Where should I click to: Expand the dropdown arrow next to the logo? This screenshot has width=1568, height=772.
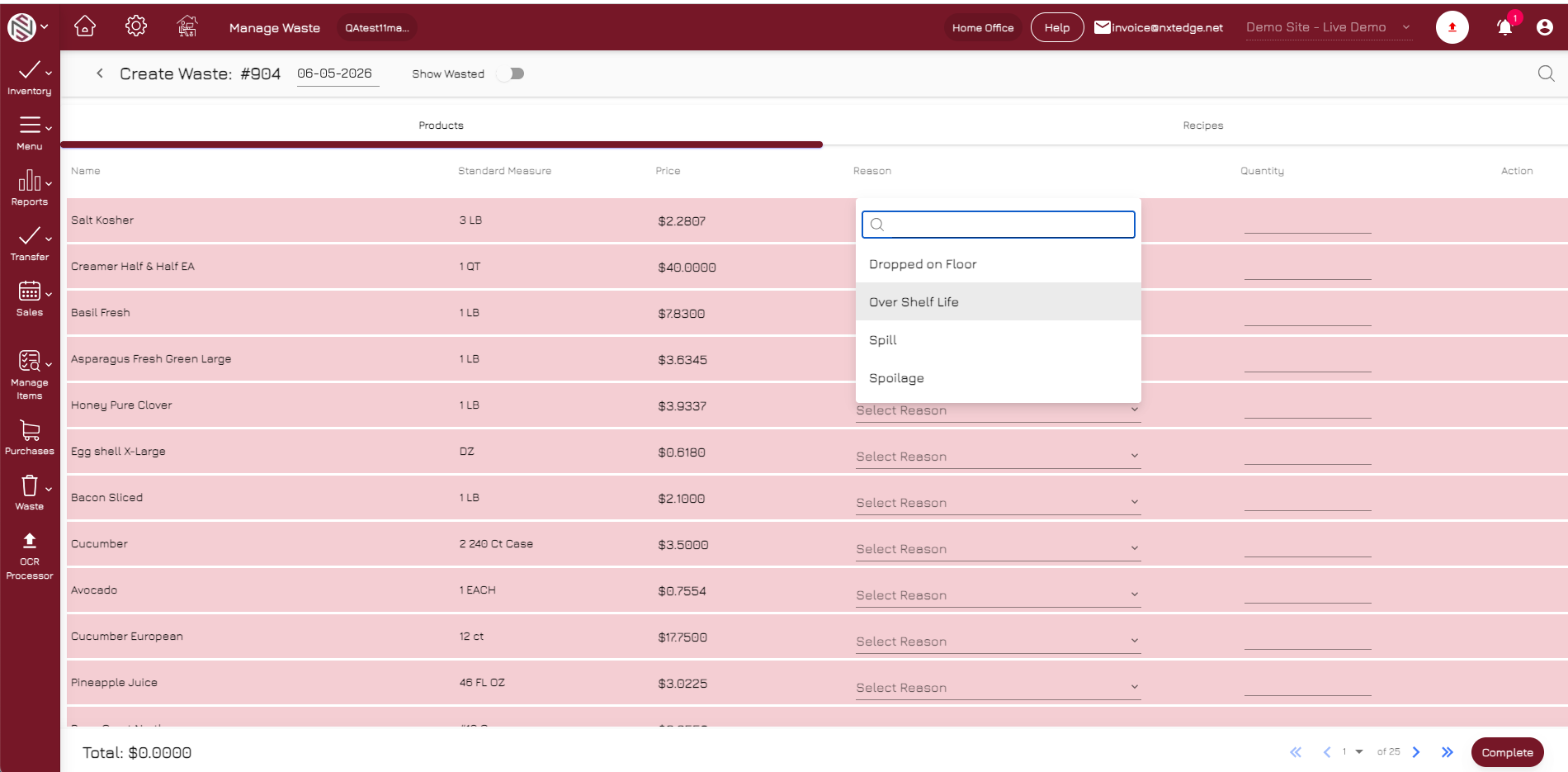(45, 27)
